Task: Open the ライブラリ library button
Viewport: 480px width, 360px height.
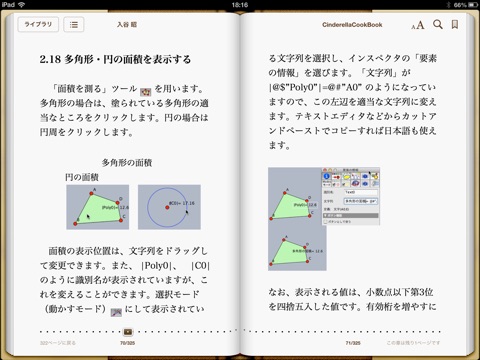Action: click(x=38, y=24)
